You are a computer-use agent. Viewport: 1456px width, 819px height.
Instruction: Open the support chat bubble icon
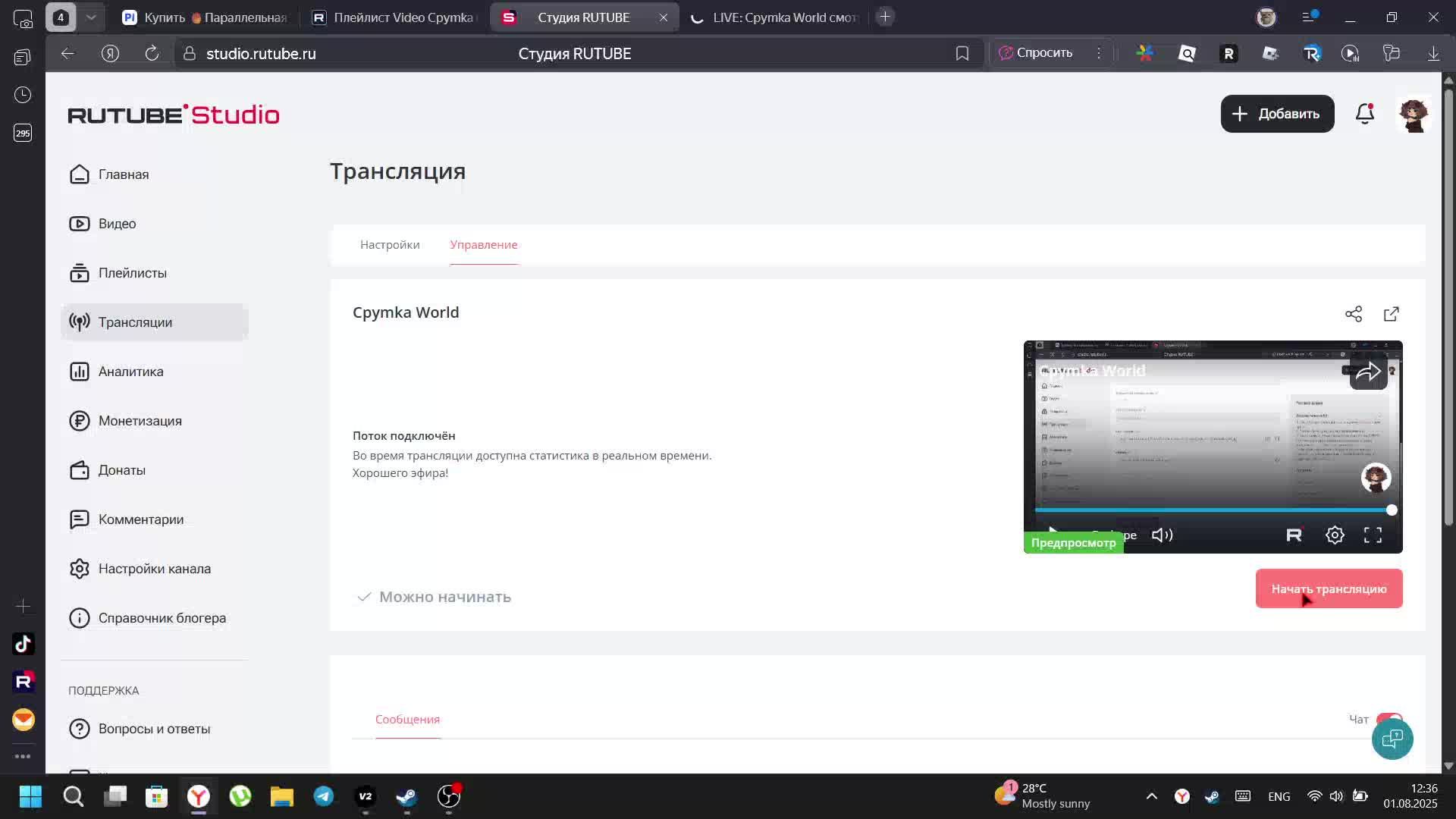click(1392, 739)
